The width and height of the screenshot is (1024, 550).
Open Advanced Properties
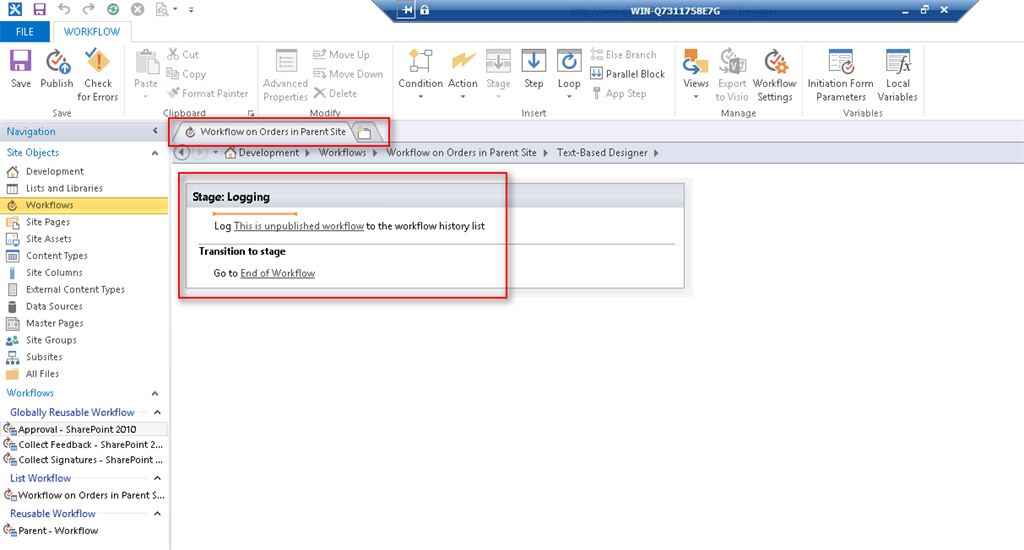pos(285,76)
